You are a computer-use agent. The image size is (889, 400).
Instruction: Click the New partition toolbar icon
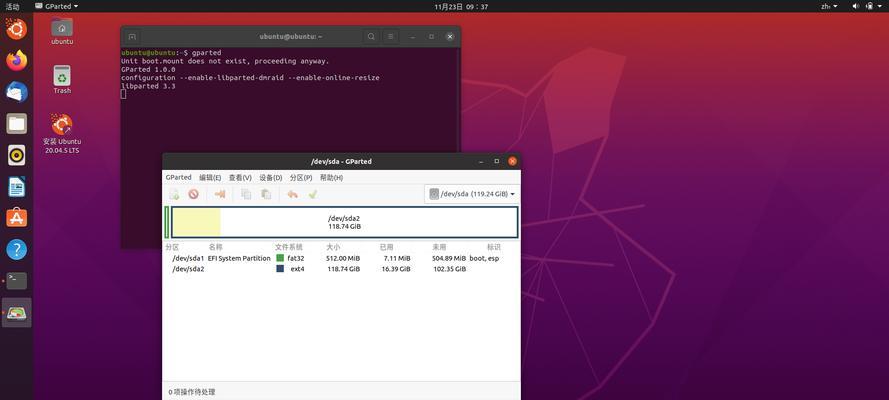pos(174,194)
